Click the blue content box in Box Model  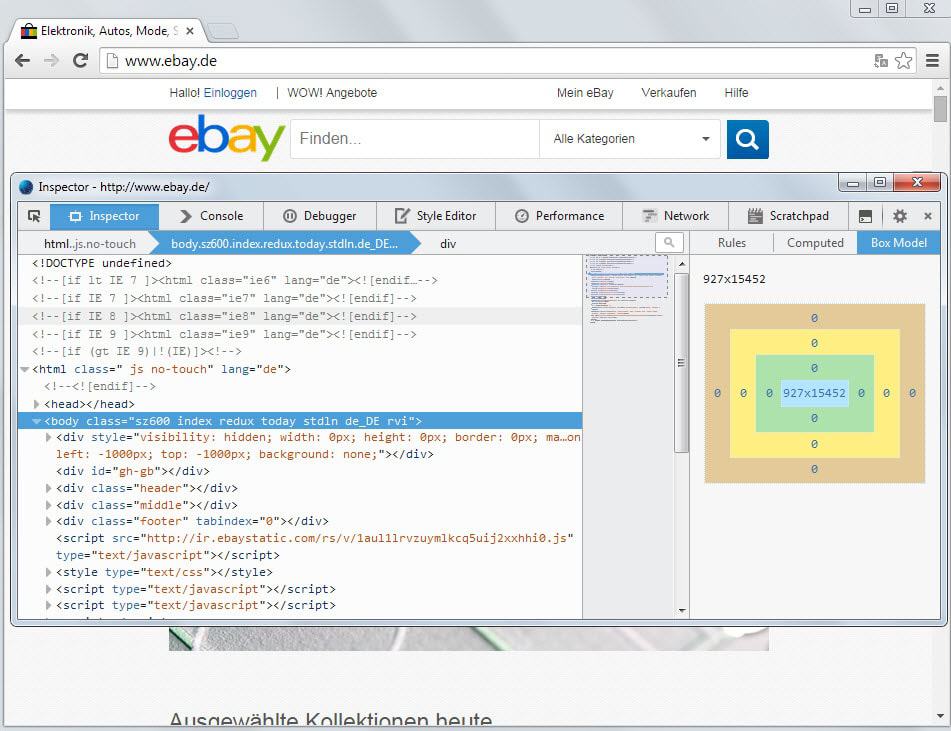[814, 393]
